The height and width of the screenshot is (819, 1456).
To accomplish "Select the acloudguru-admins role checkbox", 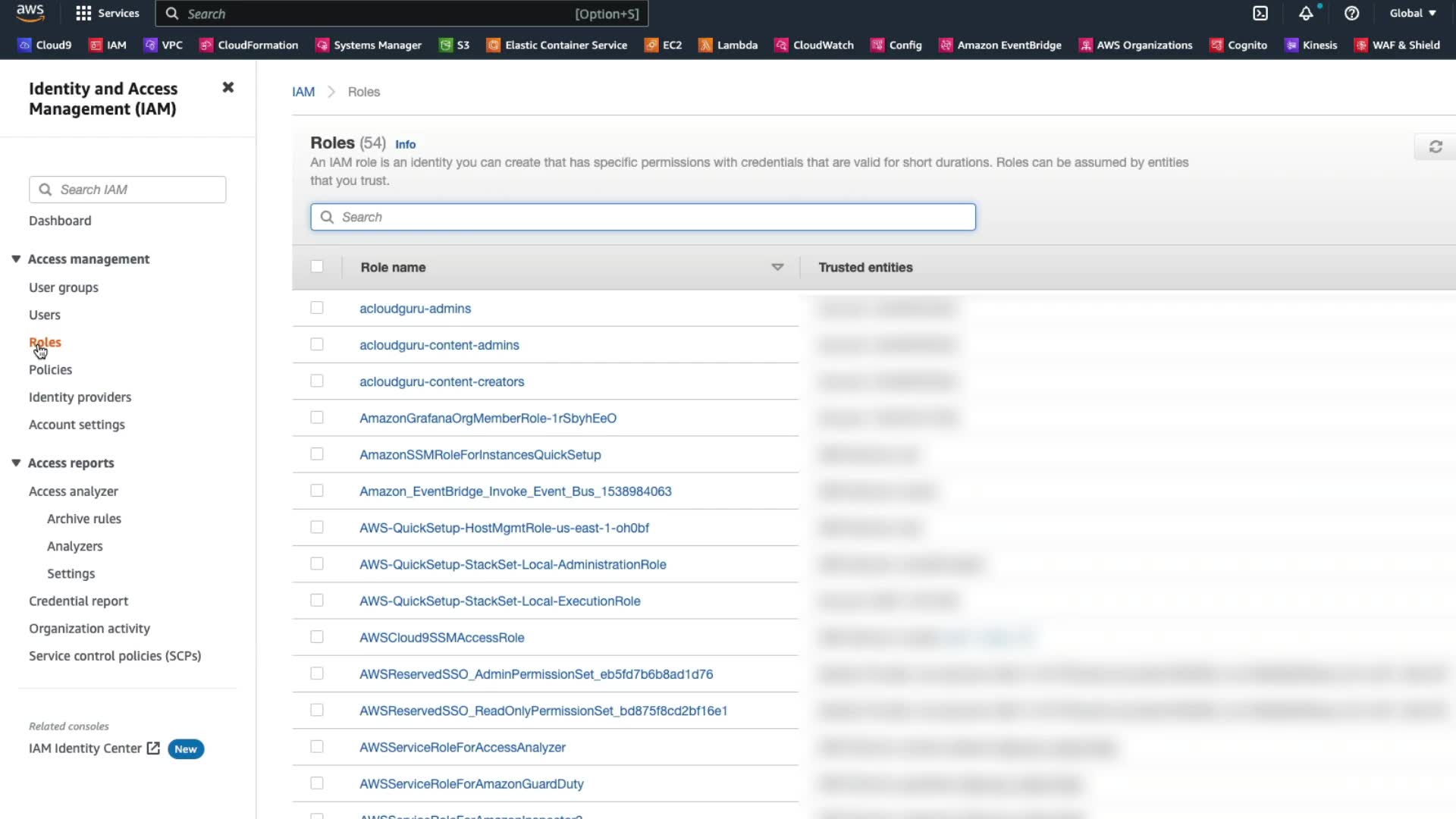I will click(317, 308).
